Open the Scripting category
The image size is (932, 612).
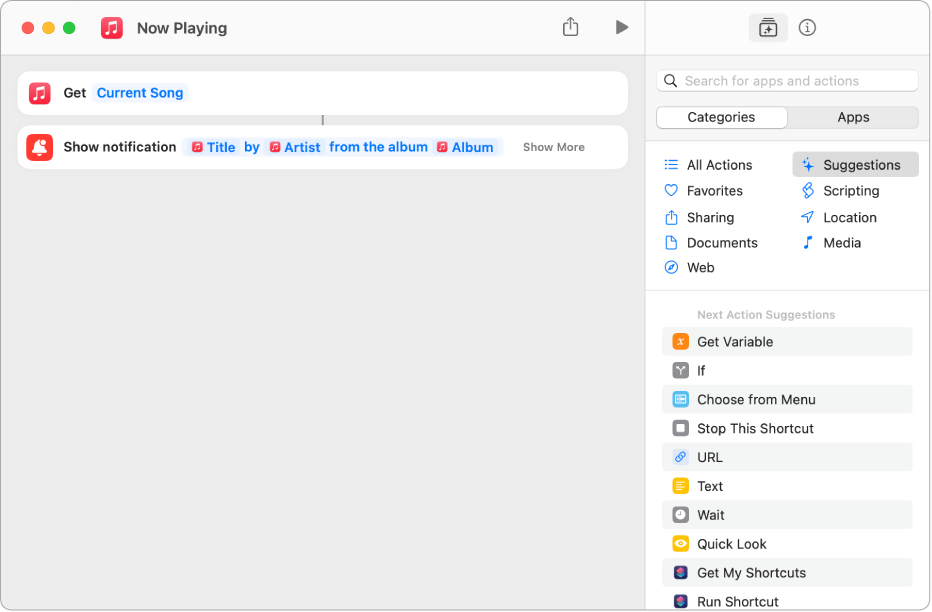coord(850,191)
